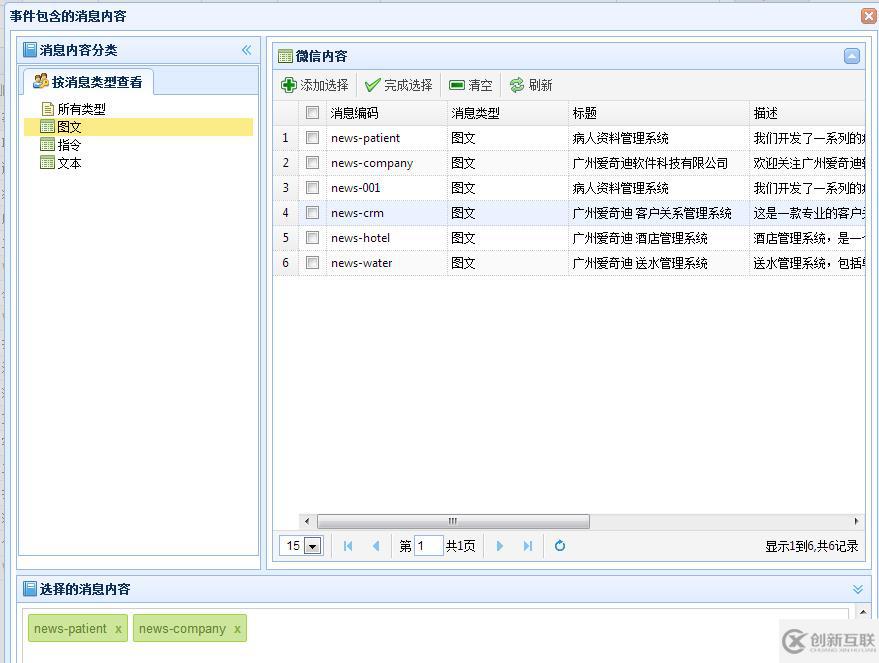Click row number 1 cell

coord(285,138)
